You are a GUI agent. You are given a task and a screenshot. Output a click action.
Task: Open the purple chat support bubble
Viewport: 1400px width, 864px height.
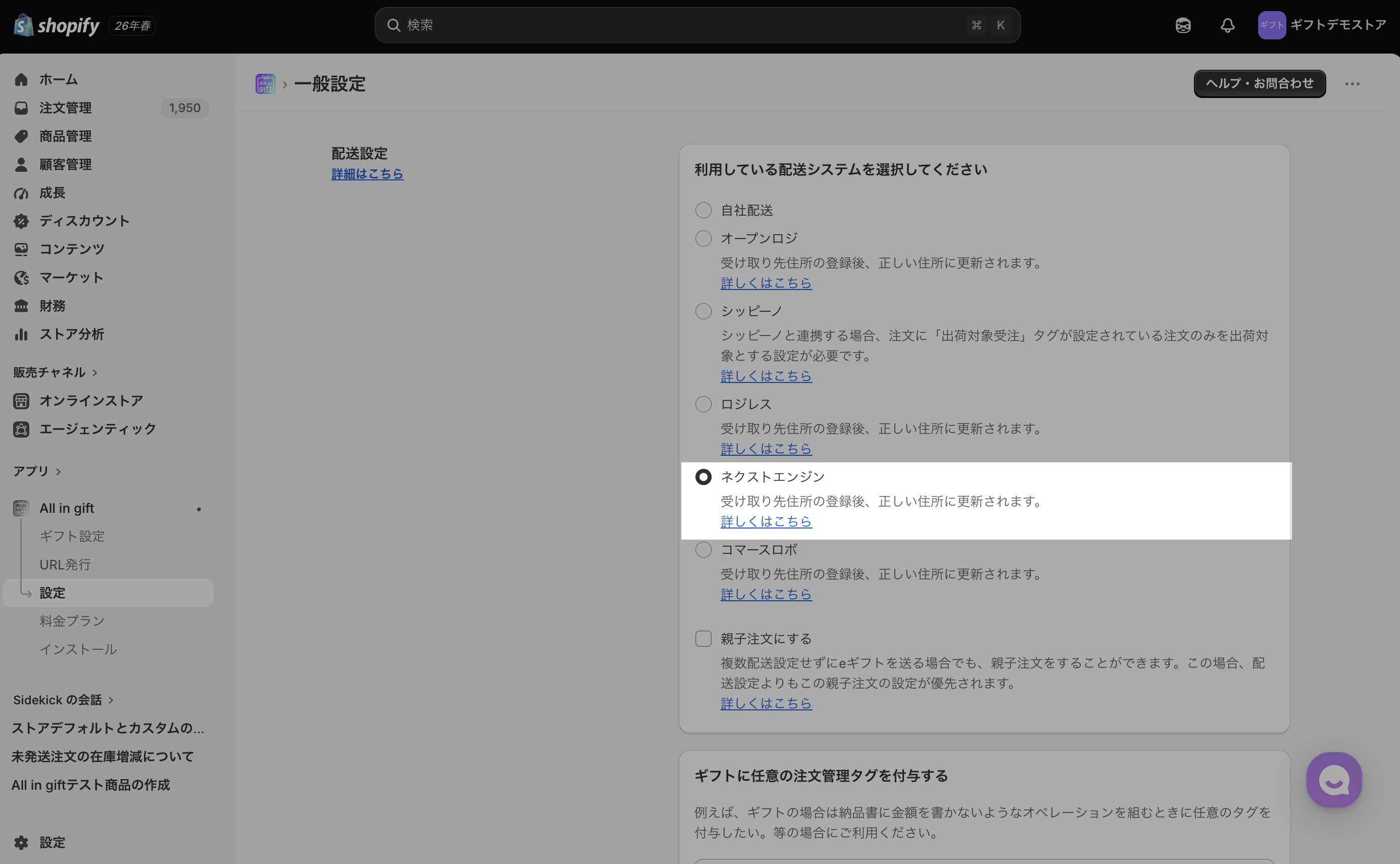pyautogui.click(x=1334, y=780)
